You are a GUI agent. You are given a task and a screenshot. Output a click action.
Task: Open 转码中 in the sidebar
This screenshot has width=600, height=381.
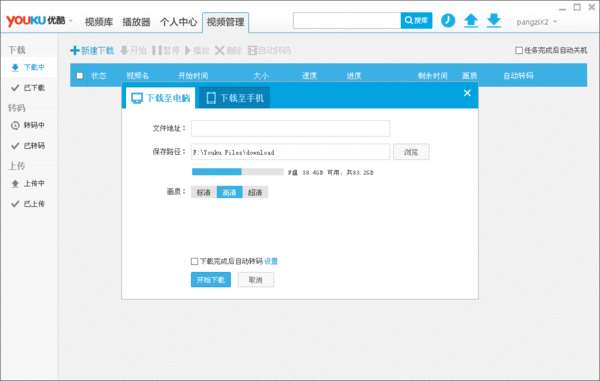coord(28,125)
